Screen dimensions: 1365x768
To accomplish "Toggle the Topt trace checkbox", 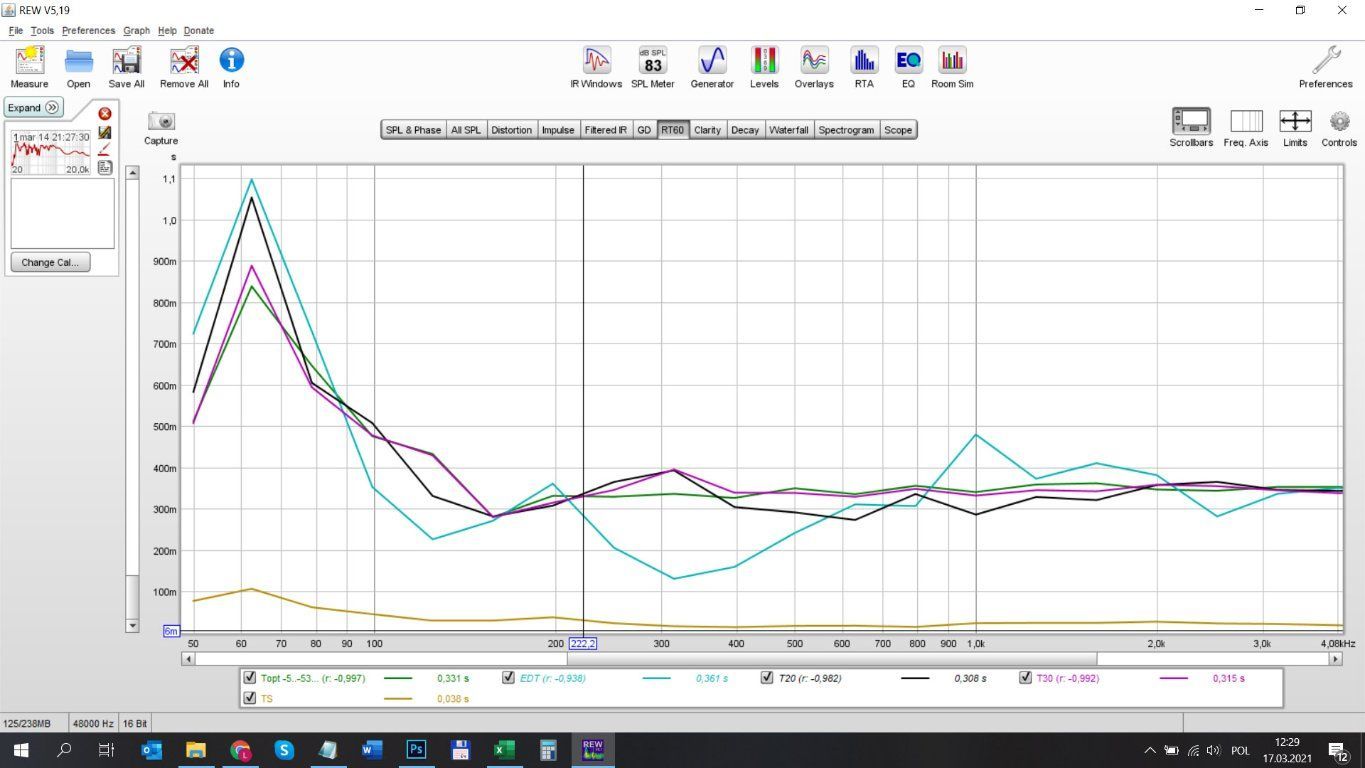I will point(250,678).
